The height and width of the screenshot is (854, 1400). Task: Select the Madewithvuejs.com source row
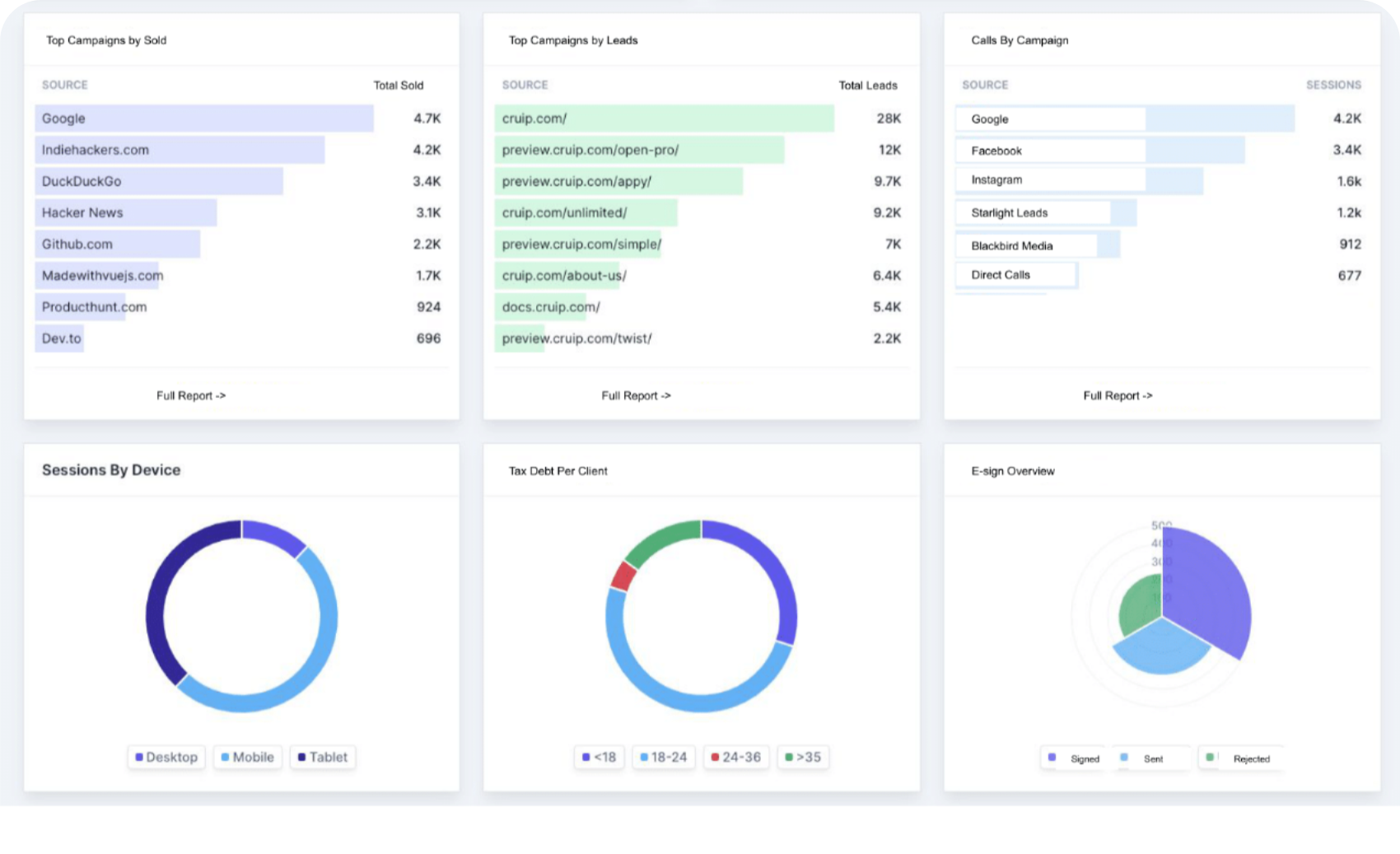241,275
